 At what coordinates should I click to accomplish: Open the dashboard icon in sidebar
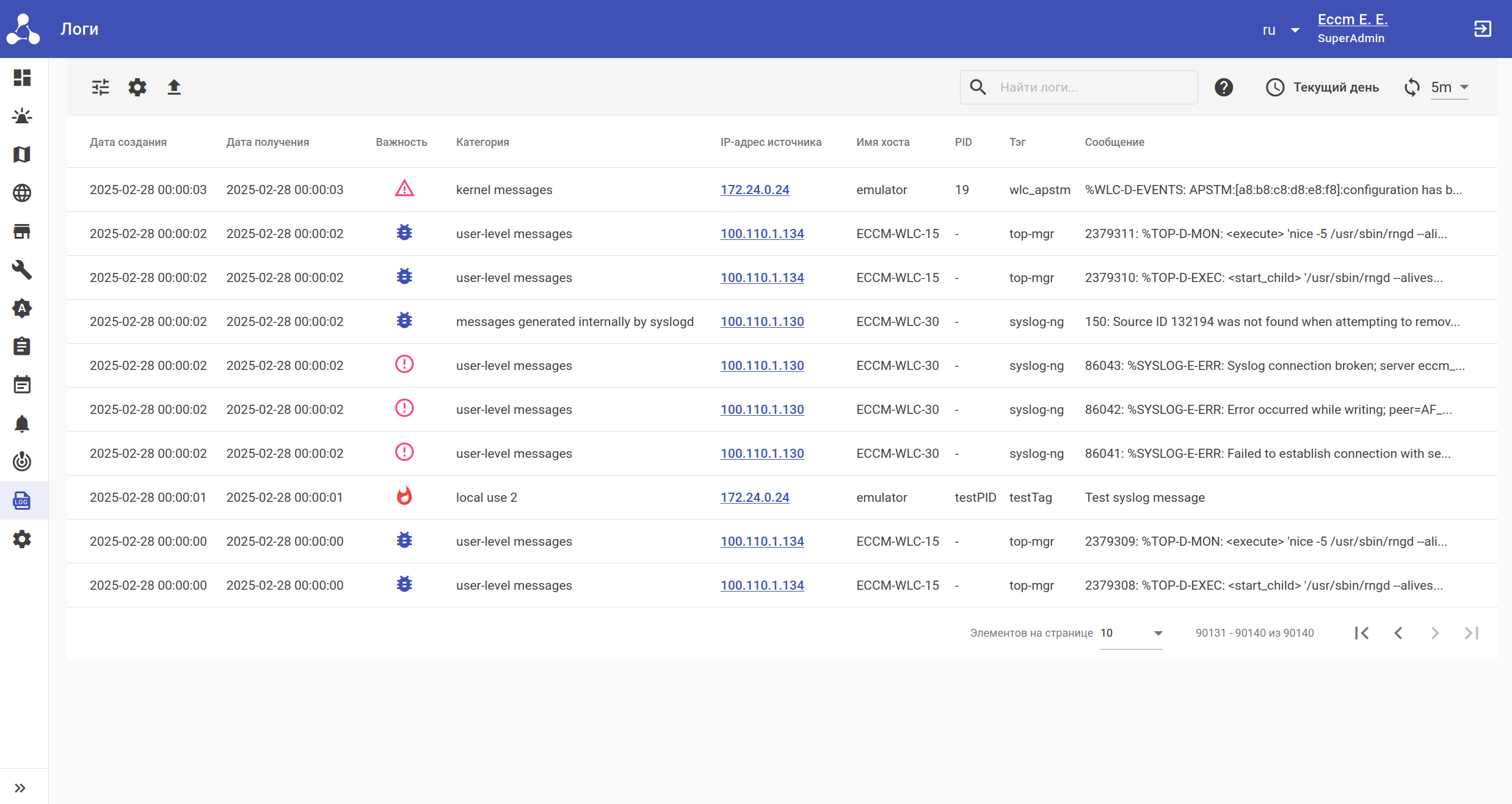[22, 78]
